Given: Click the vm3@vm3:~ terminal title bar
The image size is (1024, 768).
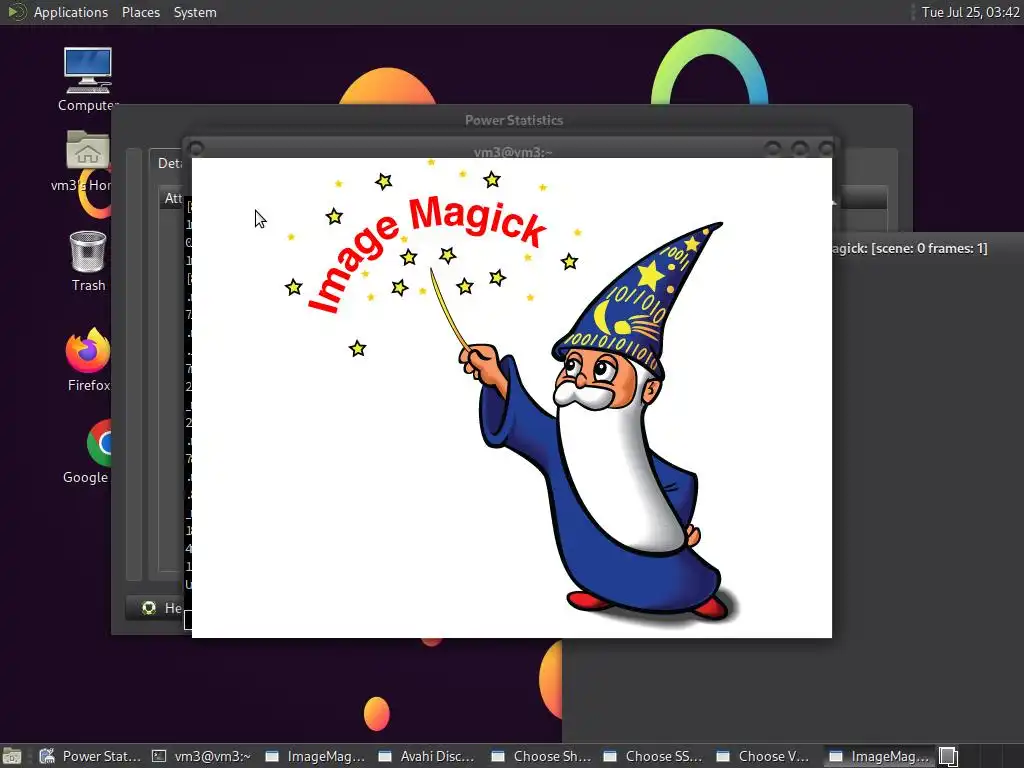Looking at the screenshot, I should click(513, 152).
